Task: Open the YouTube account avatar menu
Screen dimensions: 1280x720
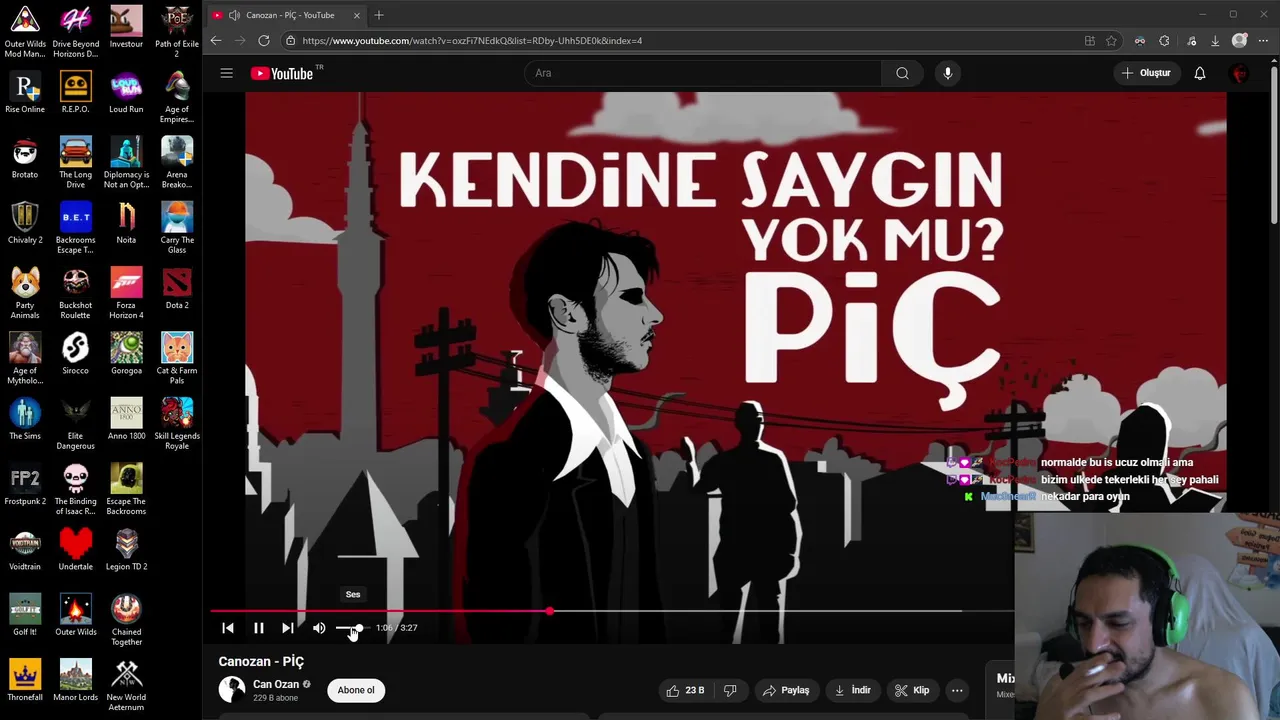Action: [1240, 73]
